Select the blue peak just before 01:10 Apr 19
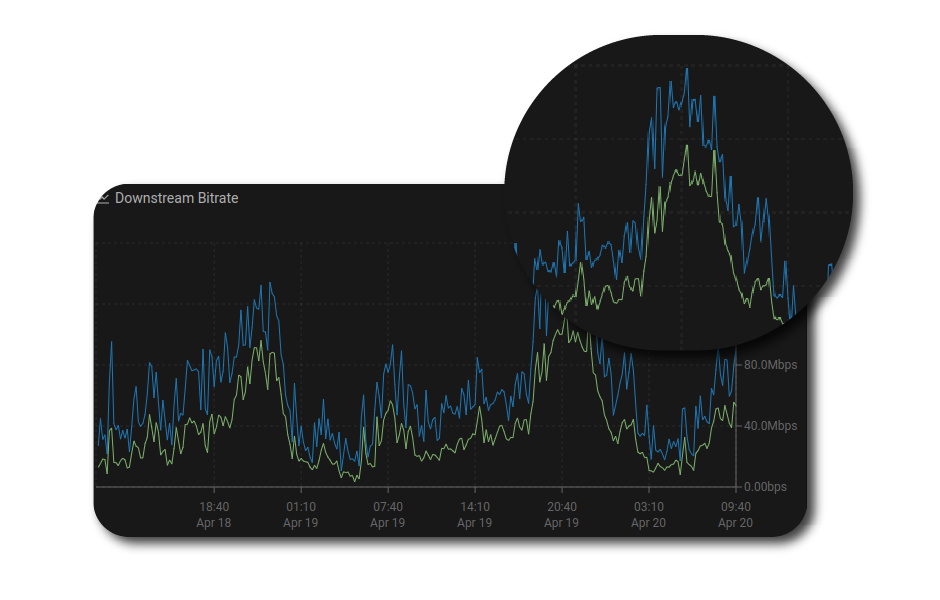940x600 pixels. [x=269, y=283]
